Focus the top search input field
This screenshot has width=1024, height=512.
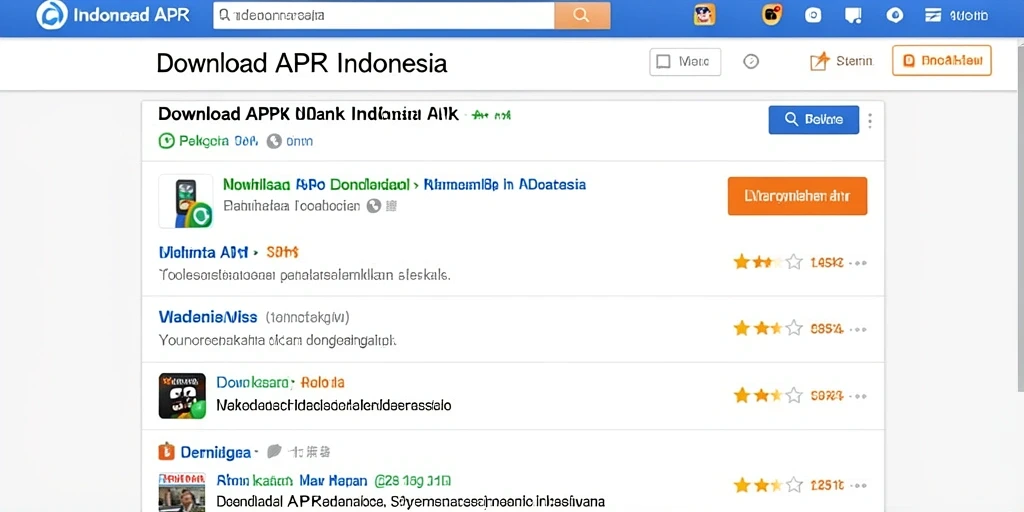click(384, 15)
